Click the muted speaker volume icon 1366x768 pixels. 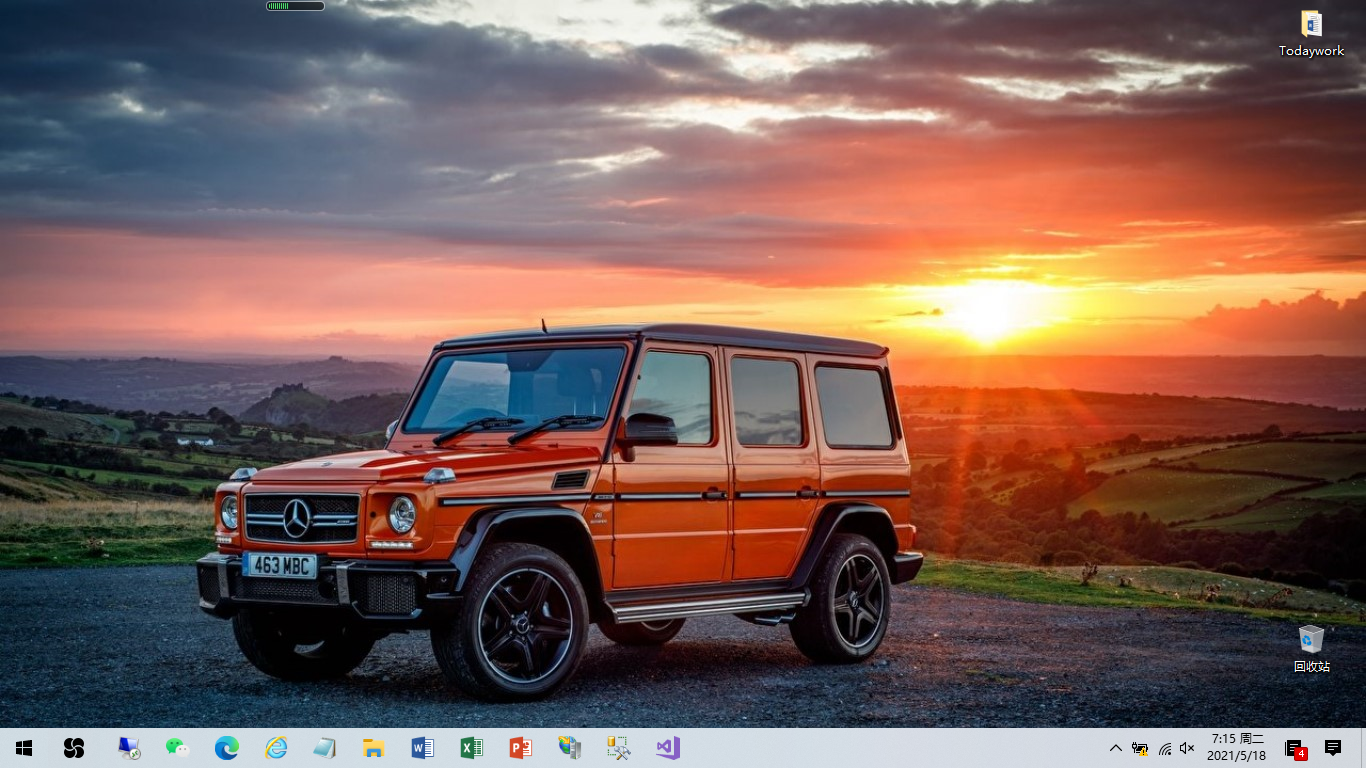(x=1188, y=748)
